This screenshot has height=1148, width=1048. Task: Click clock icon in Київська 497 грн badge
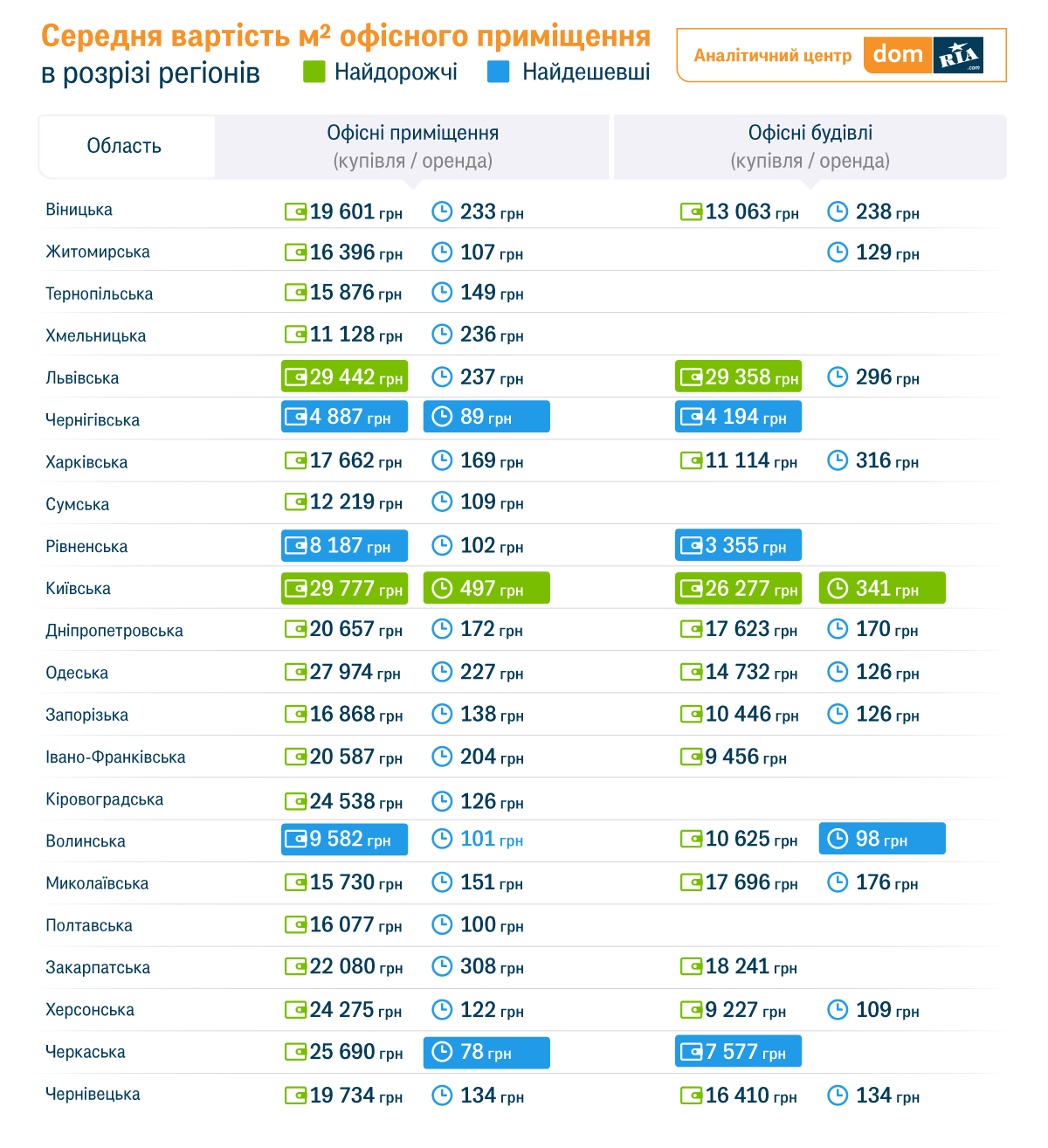click(443, 588)
